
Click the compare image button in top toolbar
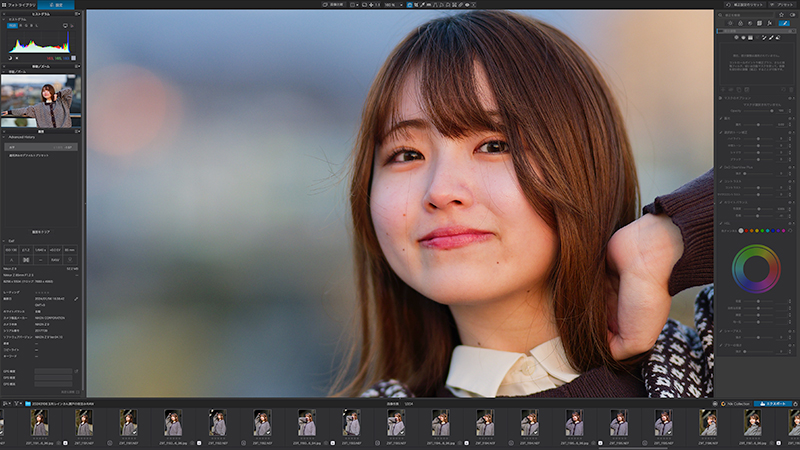click(333, 5)
